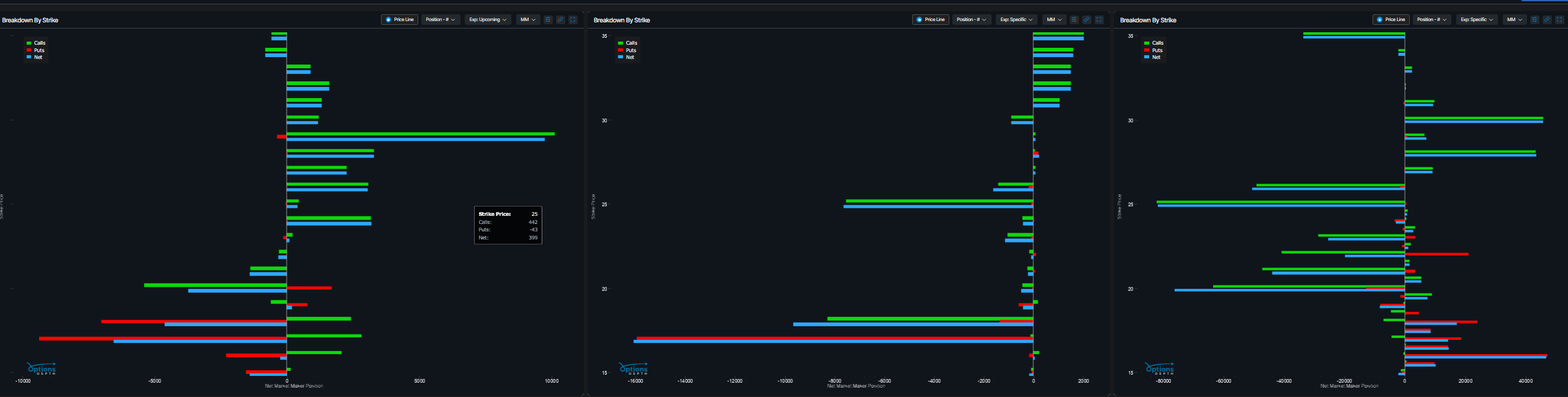Click Breakdown By Strike title of right chart
The image size is (1568, 397).
pos(1148,20)
